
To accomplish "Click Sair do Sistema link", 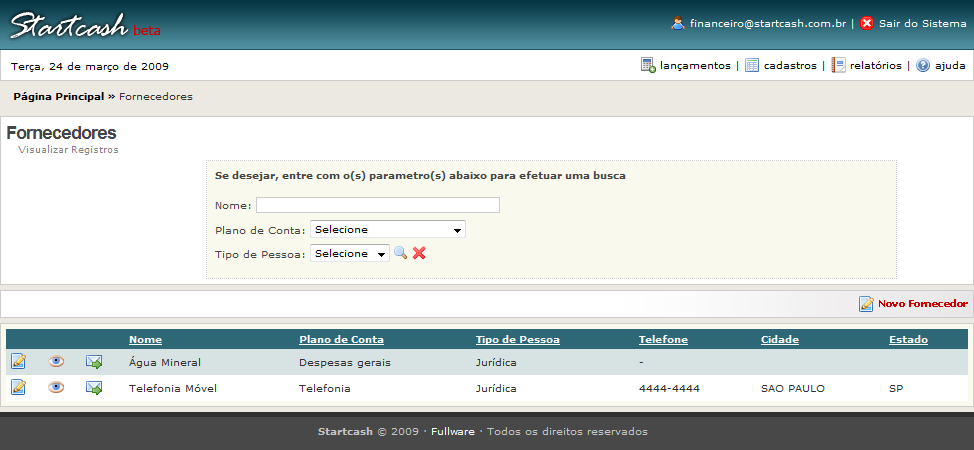I will click(922, 24).
